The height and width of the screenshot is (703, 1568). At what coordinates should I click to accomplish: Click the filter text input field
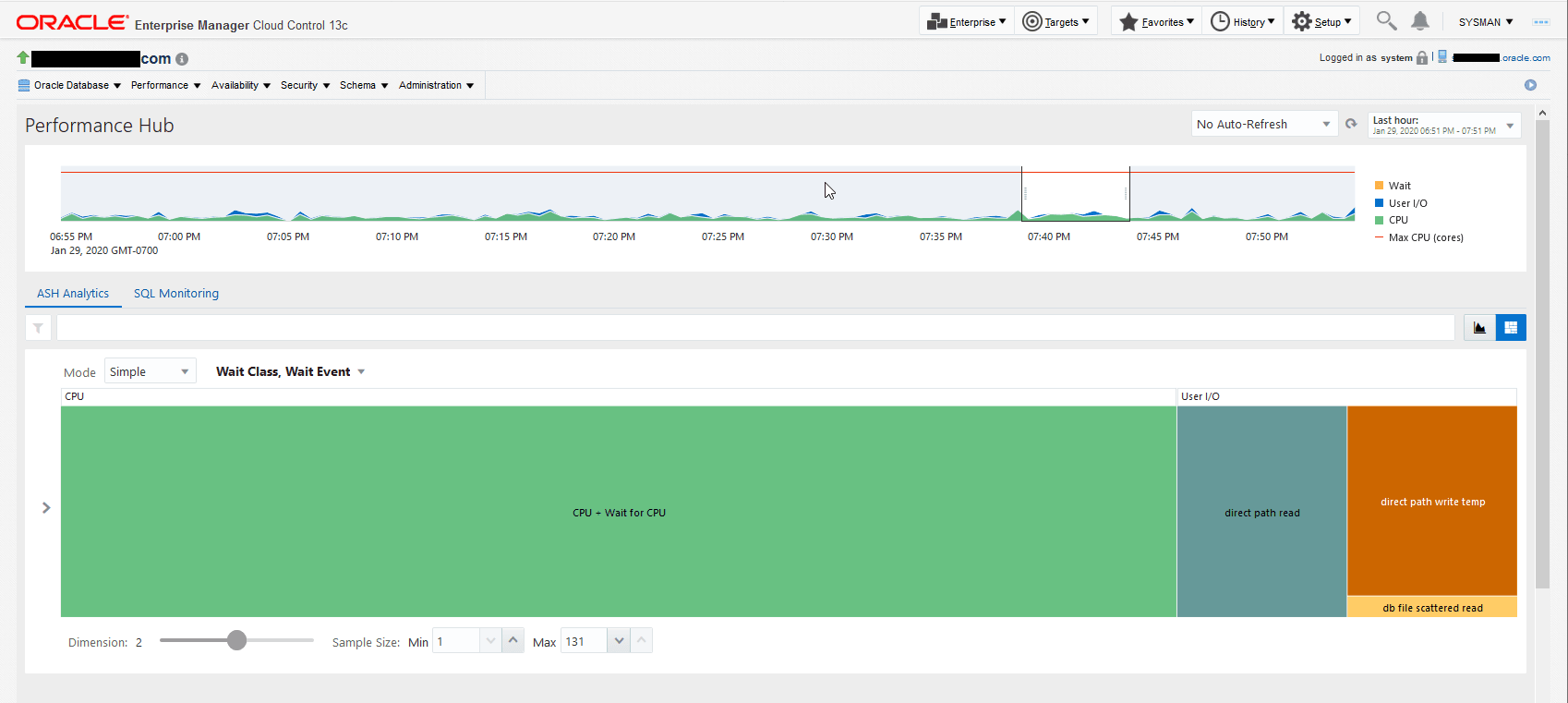pos(755,328)
